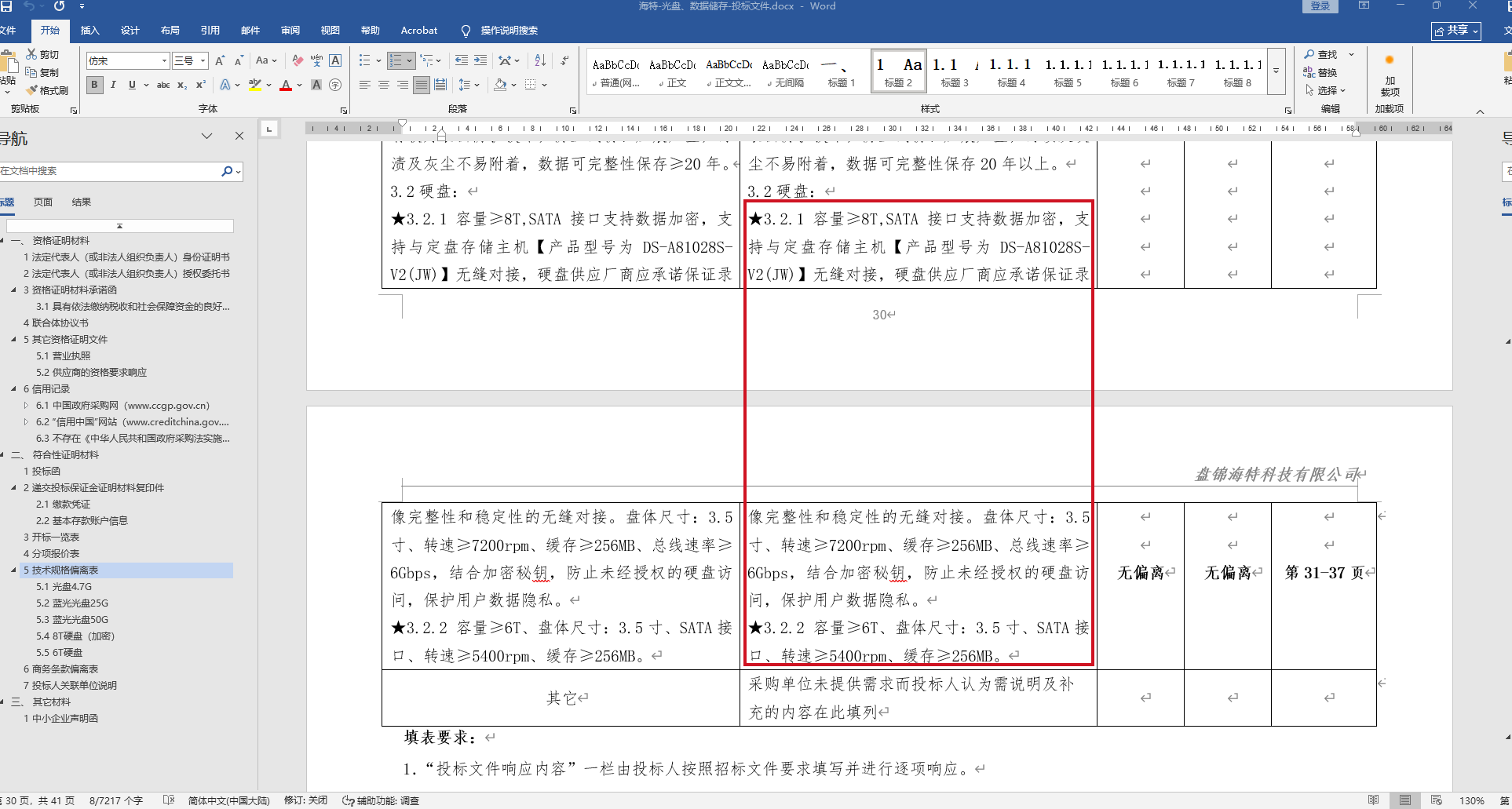Viewport: 1512px width, 809px height.
Task: Align paragraph to the right
Action: (403, 85)
